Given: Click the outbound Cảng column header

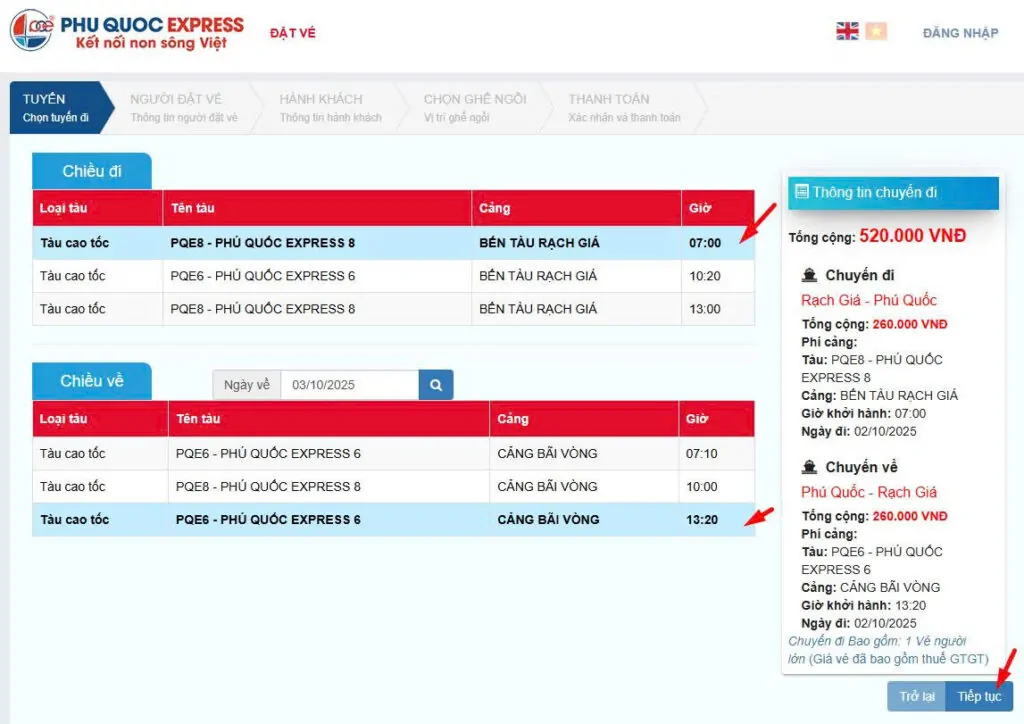Looking at the screenshot, I should click(576, 208).
